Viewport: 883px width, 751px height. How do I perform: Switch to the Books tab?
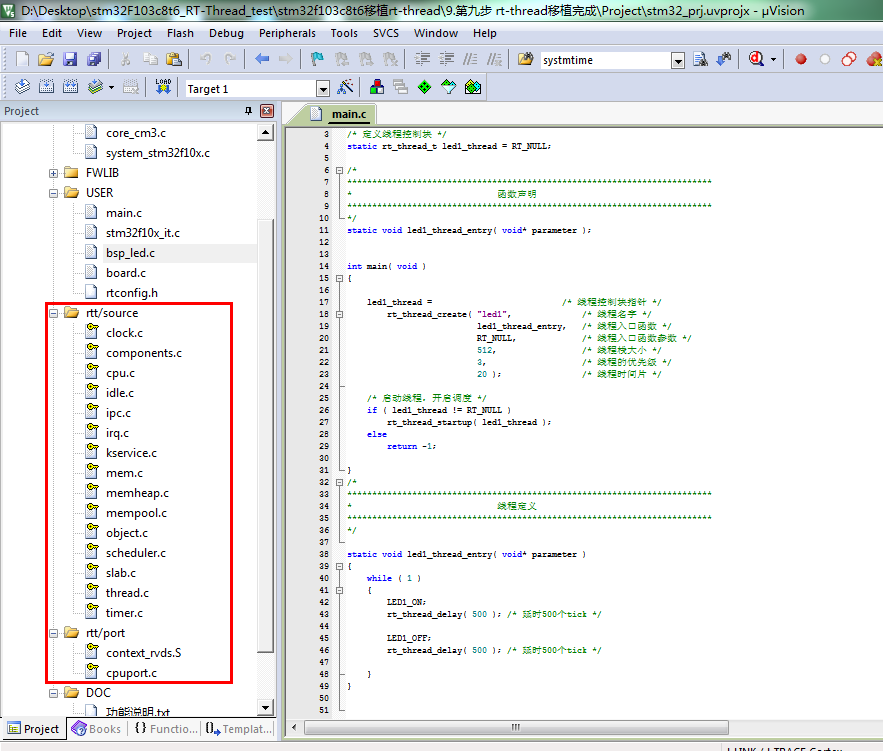pyautogui.click(x=96, y=729)
